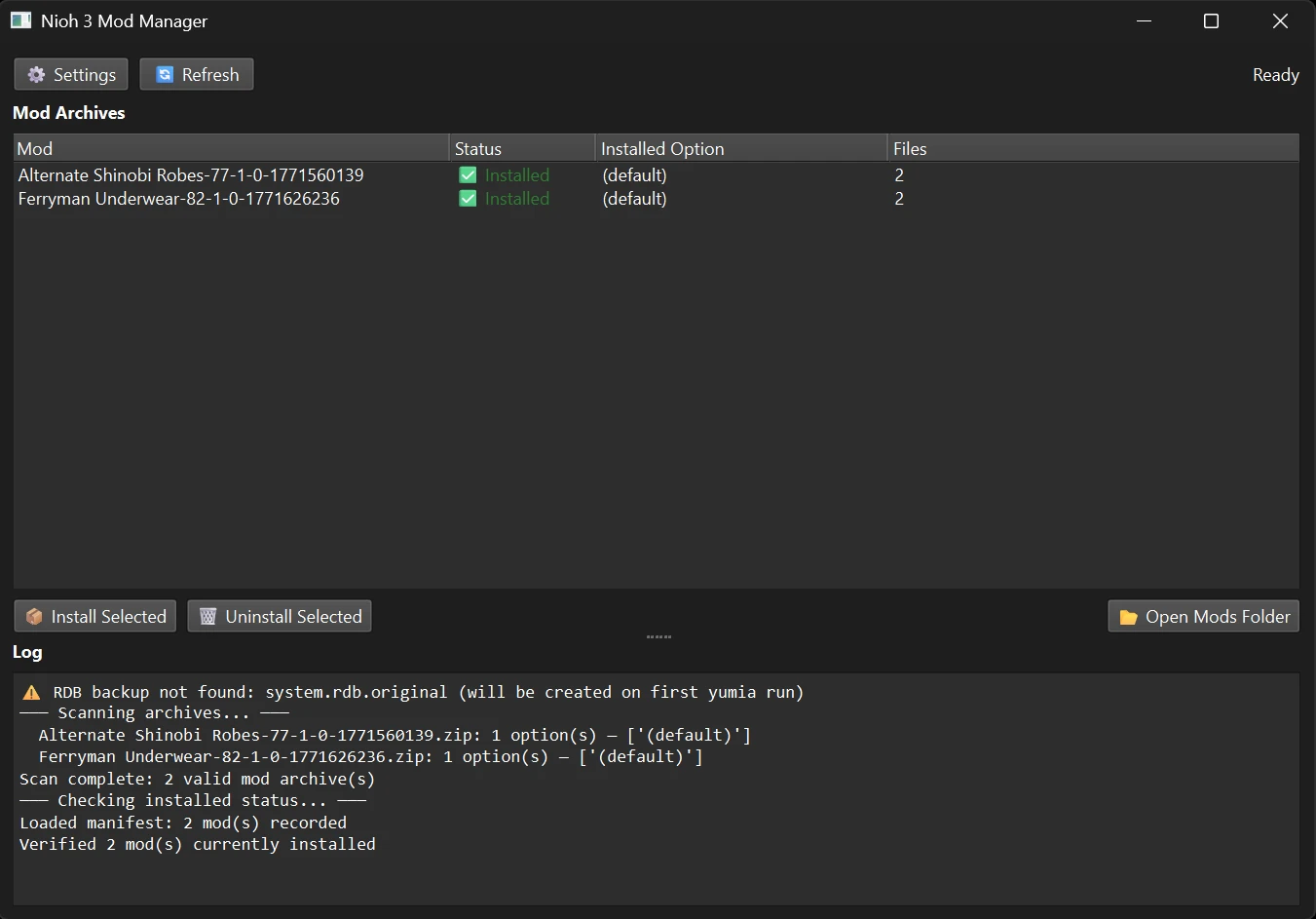The height and width of the screenshot is (919, 1316).
Task: Open Mods Folder button
Action: [1204, 617]
